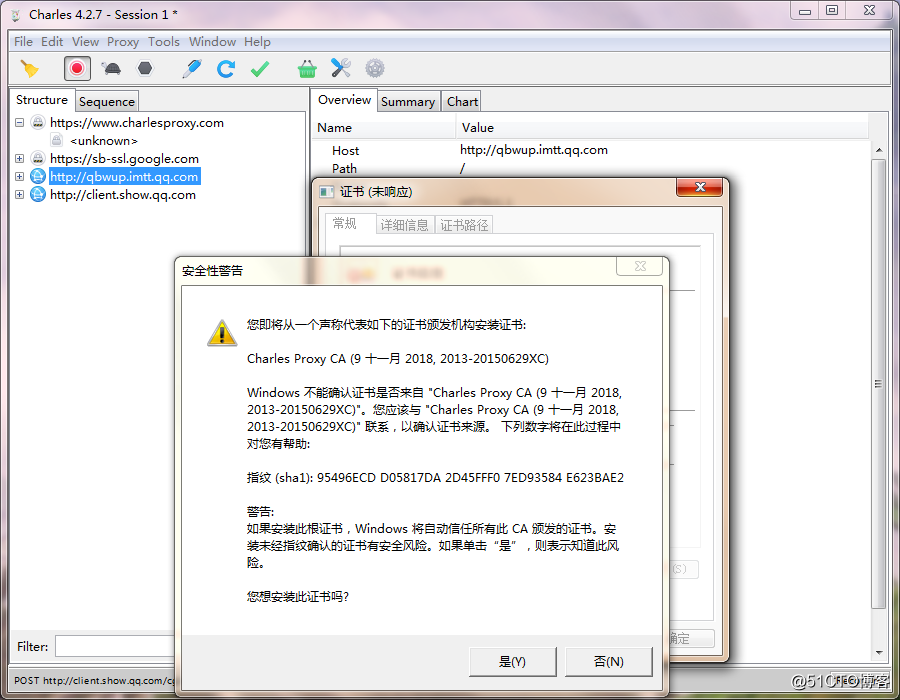Screen dimensions: 900x700
Task: Open the 详细信息 tab in certificate window
Action: click(x=405, y=225)
